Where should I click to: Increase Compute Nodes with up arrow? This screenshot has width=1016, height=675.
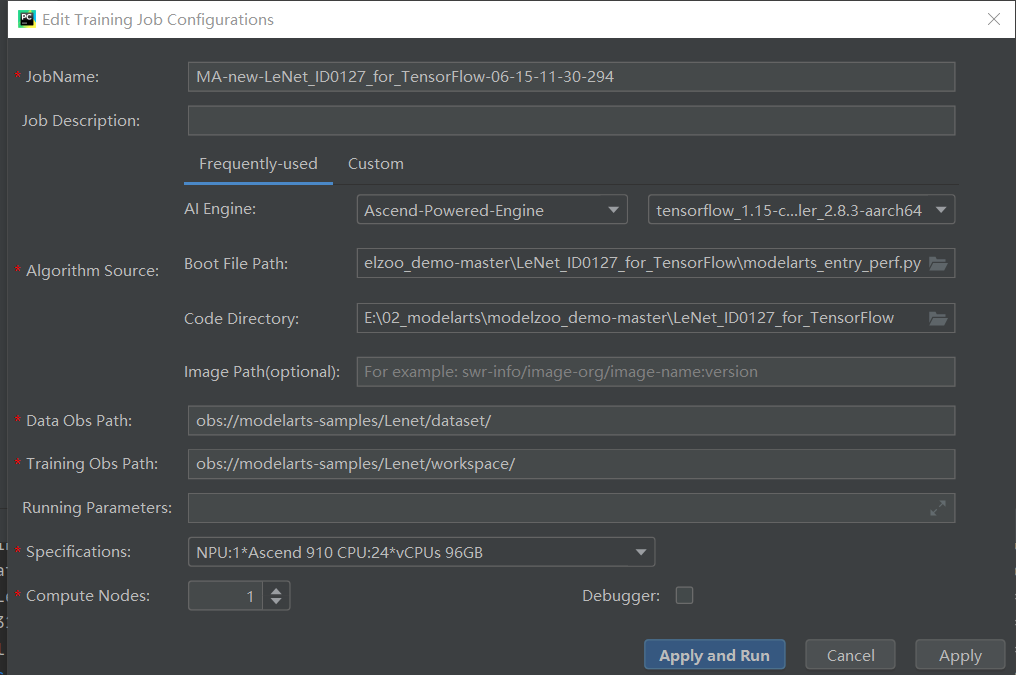[277, 590]
